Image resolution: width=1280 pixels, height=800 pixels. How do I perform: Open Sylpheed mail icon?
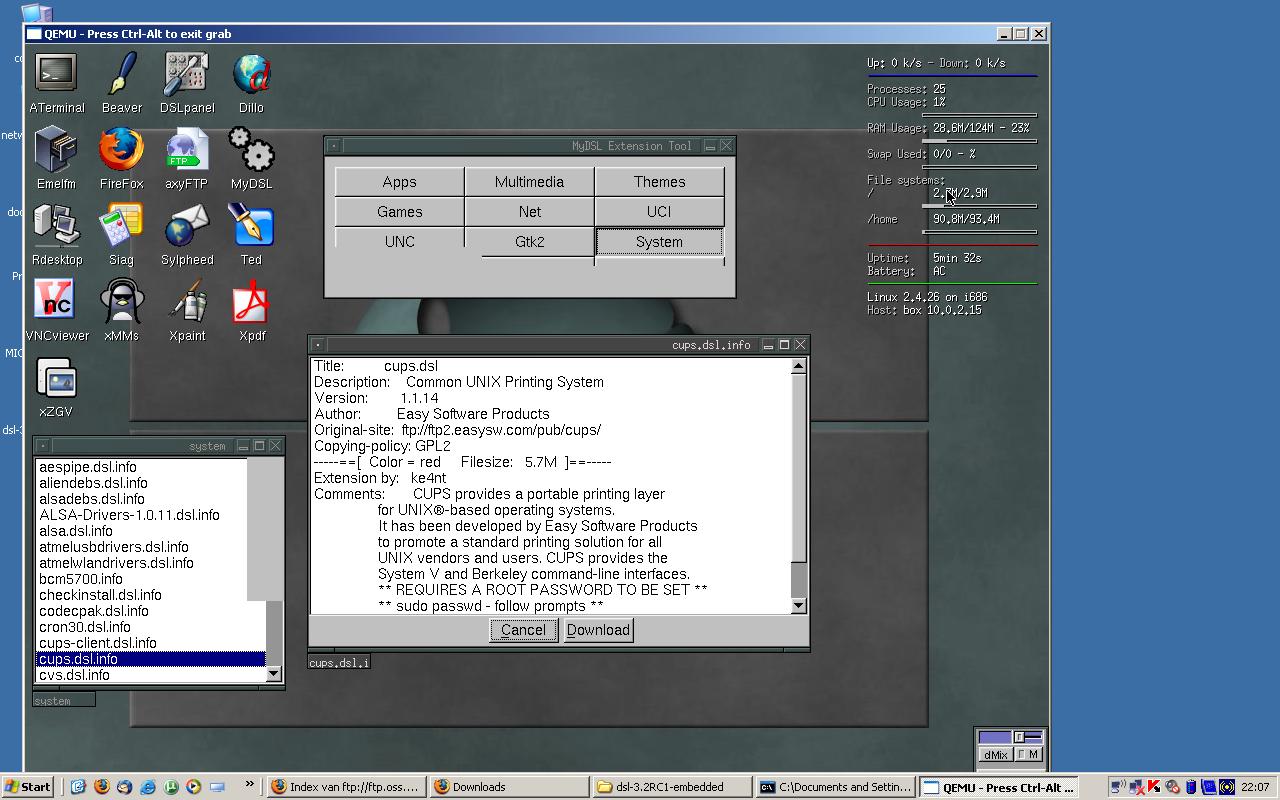click(187, 226)
